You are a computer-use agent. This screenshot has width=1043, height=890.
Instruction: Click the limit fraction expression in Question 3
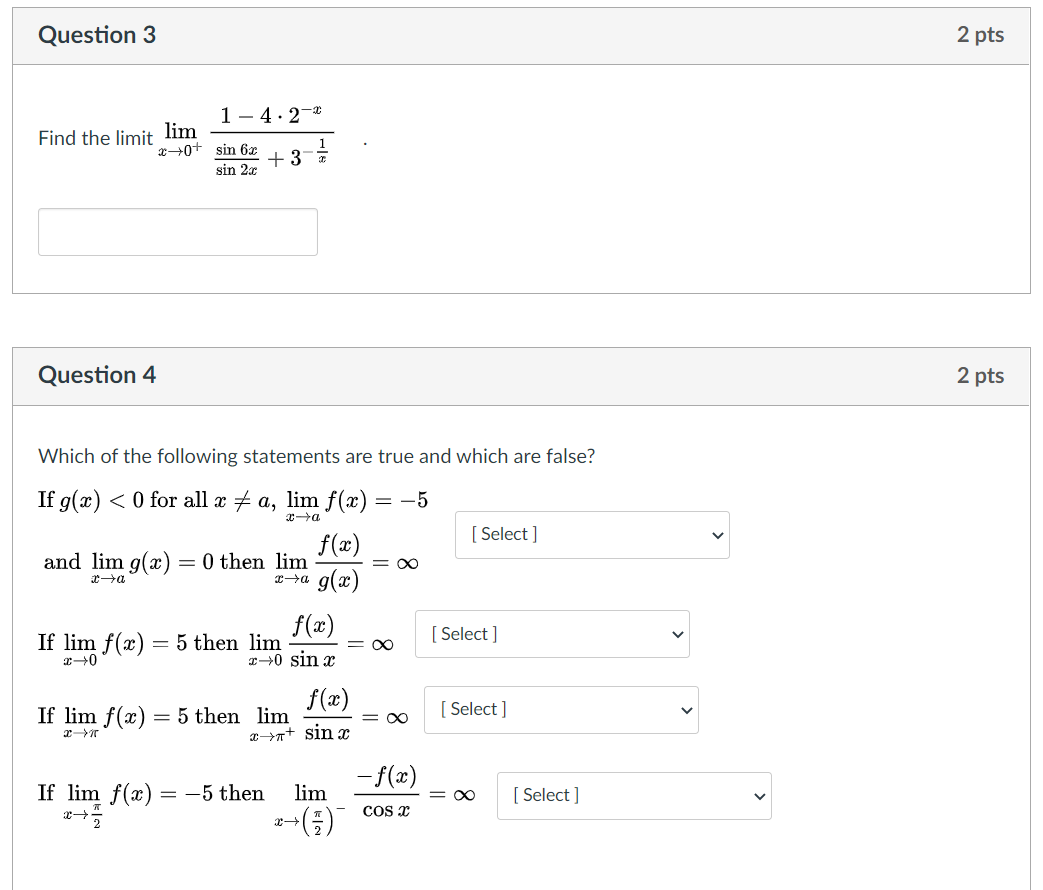tap(246, 140)
